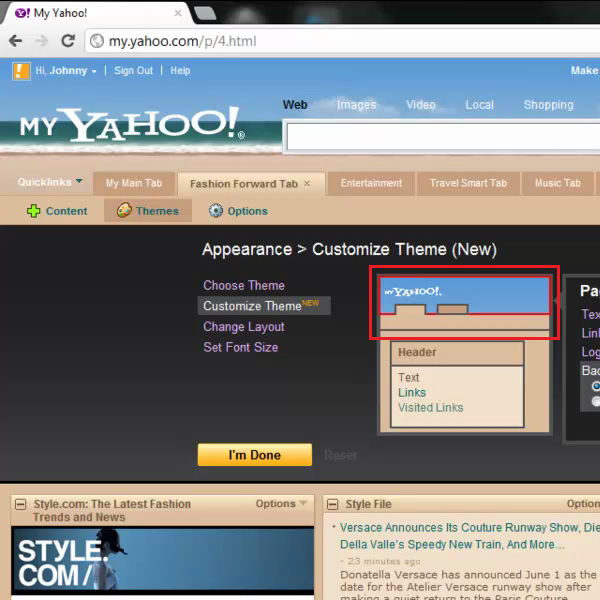Switch to My Main Tab
The height and width of the screenshot is (600, 600).
coord(134,183)
